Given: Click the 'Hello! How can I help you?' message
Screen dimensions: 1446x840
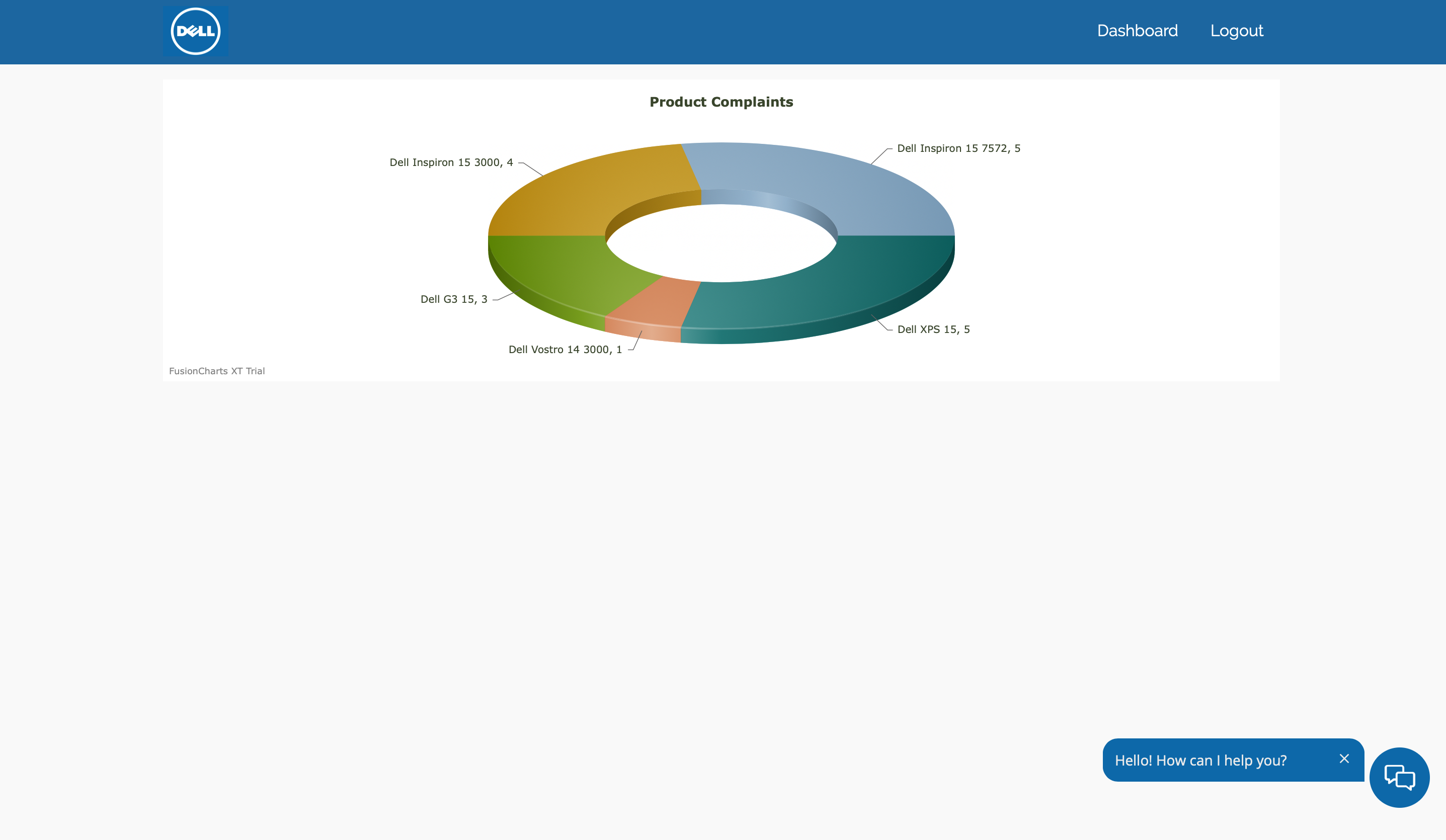Looking at the screenshot, I should coord(1200,760).
